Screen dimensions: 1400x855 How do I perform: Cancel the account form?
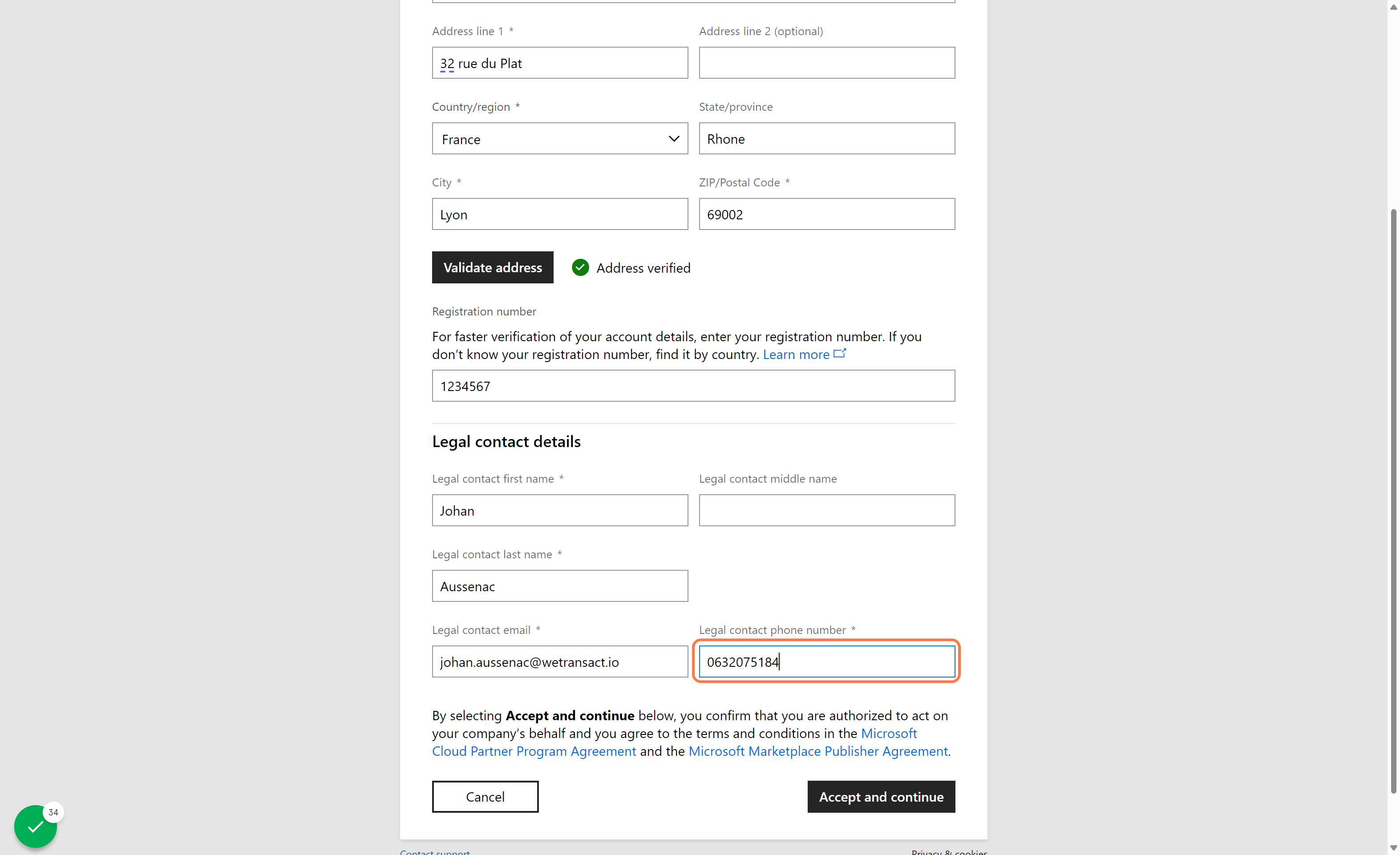pyautogui.click(x=485, y=796)
